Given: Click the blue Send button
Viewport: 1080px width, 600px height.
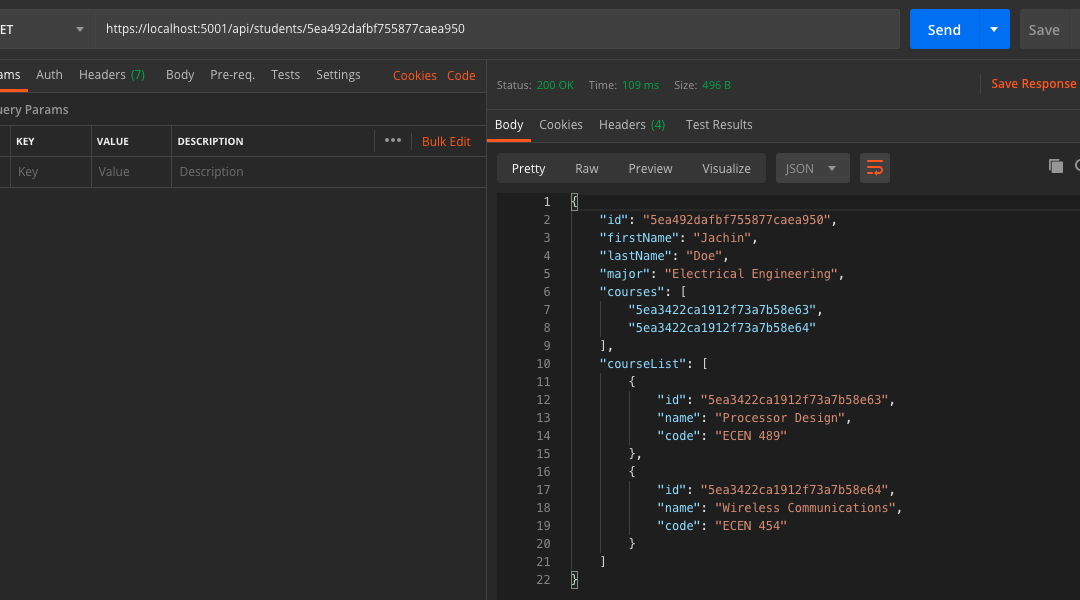Looking at the screenshot, I should 943,30.
